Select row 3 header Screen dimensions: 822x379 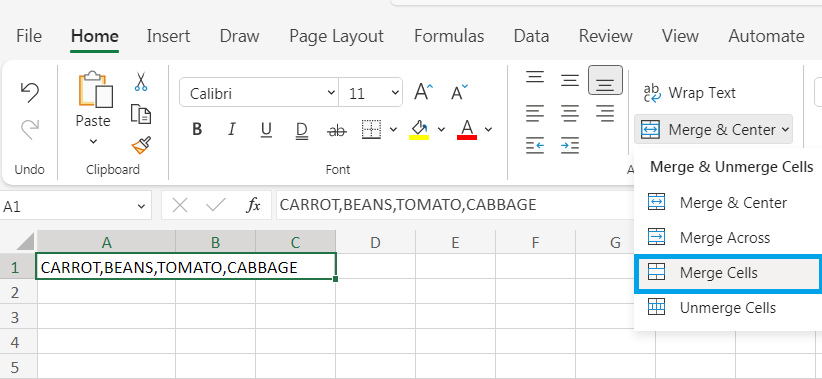click(18, 317)
